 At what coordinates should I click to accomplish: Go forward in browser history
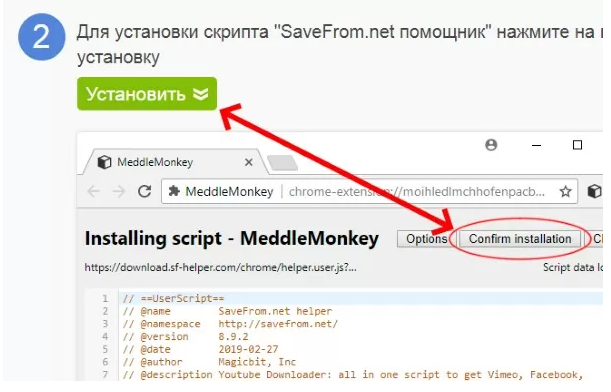click(119, 191)
